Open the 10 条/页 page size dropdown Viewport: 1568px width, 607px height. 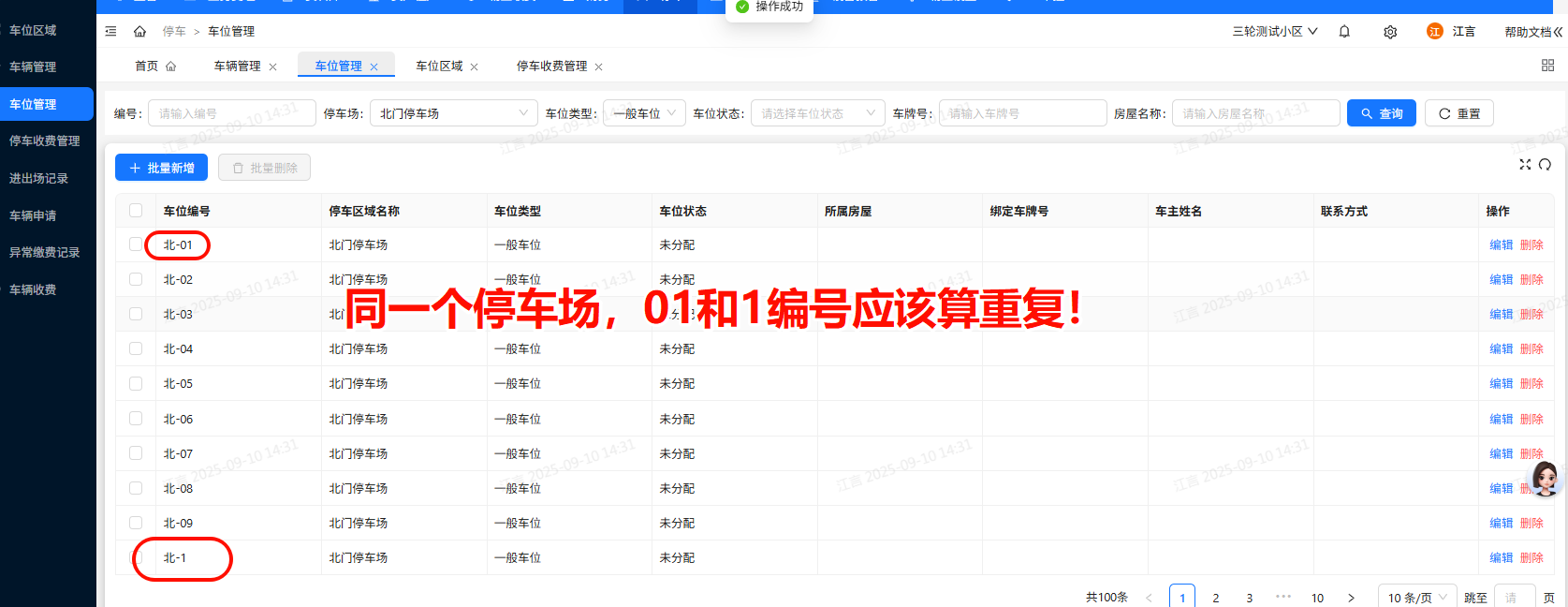1417,598
